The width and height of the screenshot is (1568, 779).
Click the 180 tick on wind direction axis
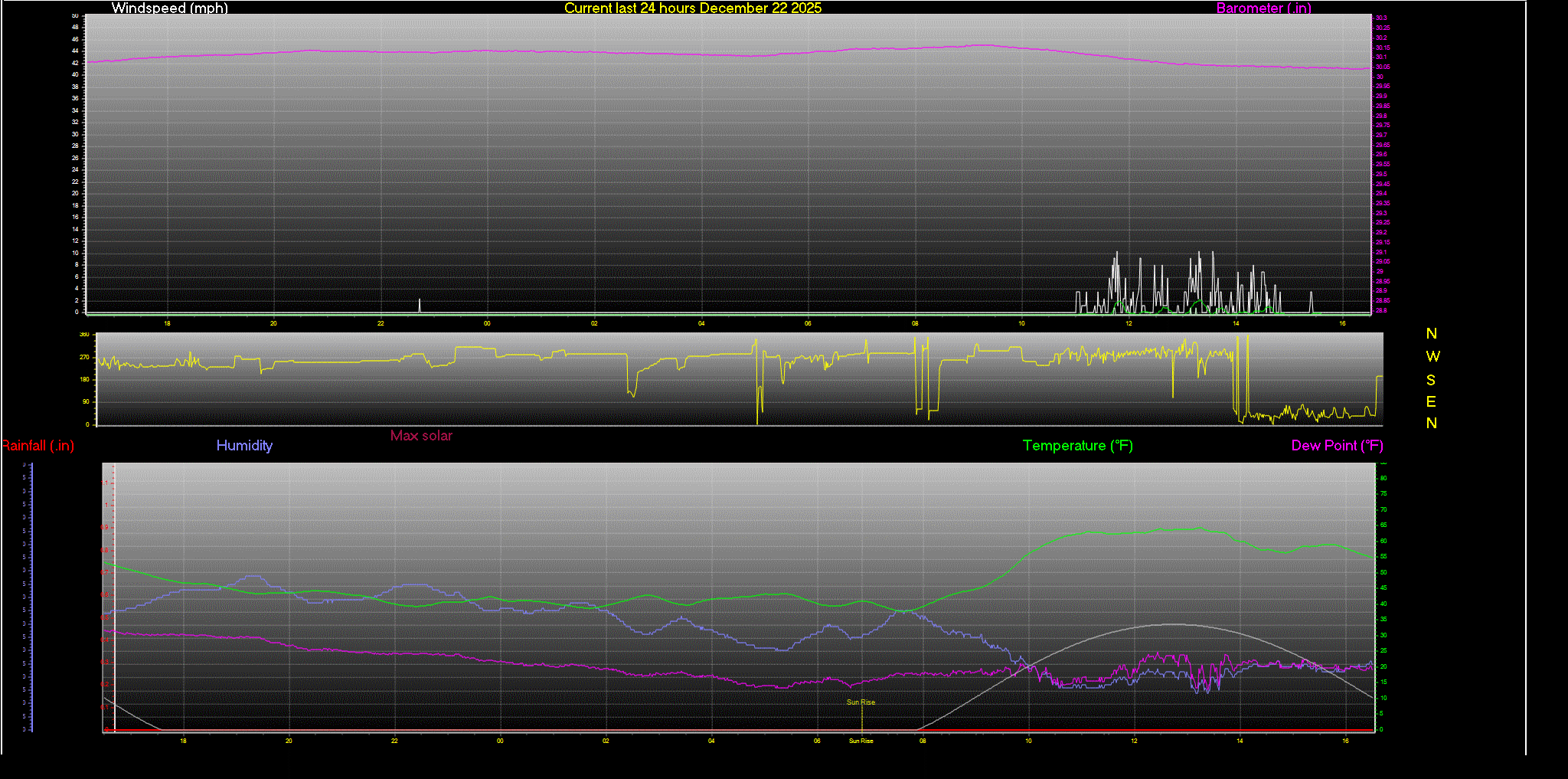[x=84, y=380]
